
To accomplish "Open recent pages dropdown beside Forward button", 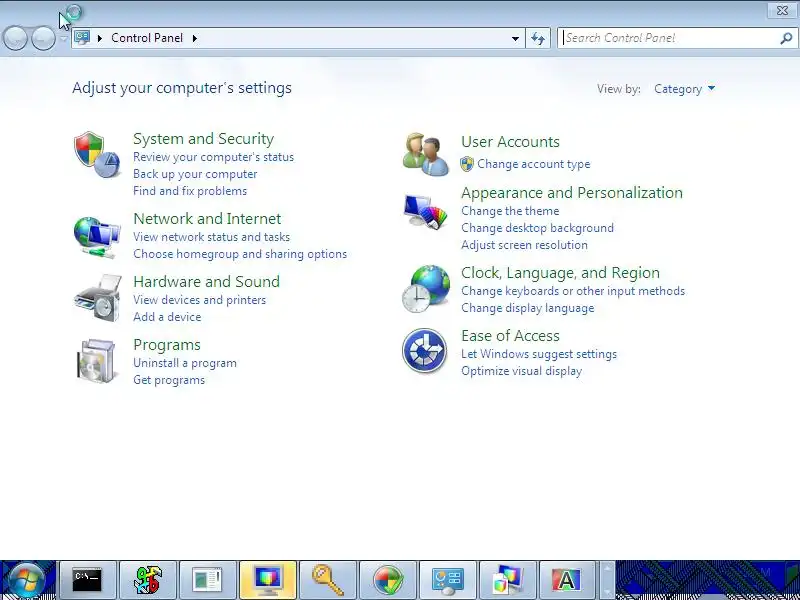I will click(x=63, y=38).
